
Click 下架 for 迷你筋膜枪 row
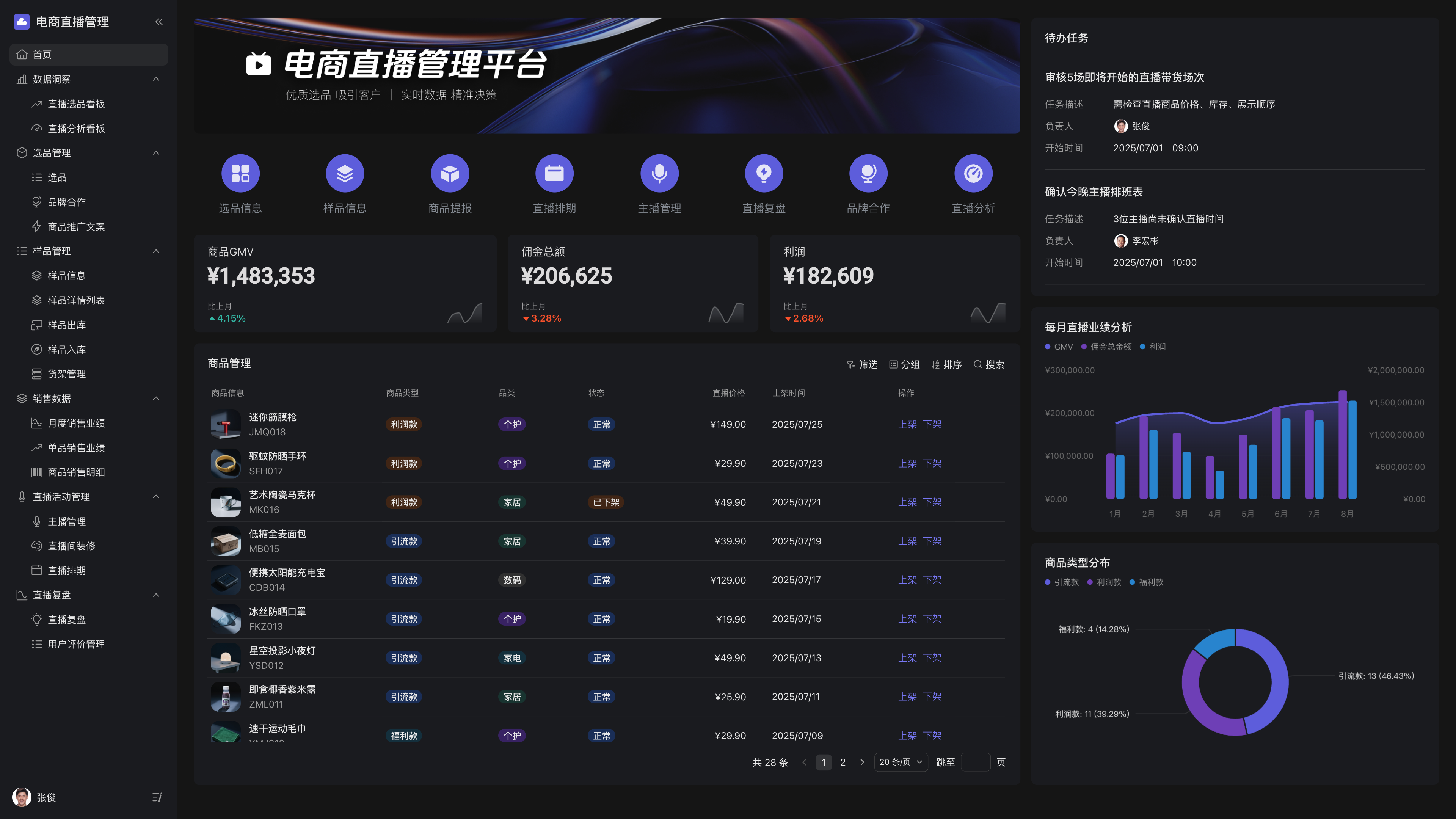click(932, 425)
